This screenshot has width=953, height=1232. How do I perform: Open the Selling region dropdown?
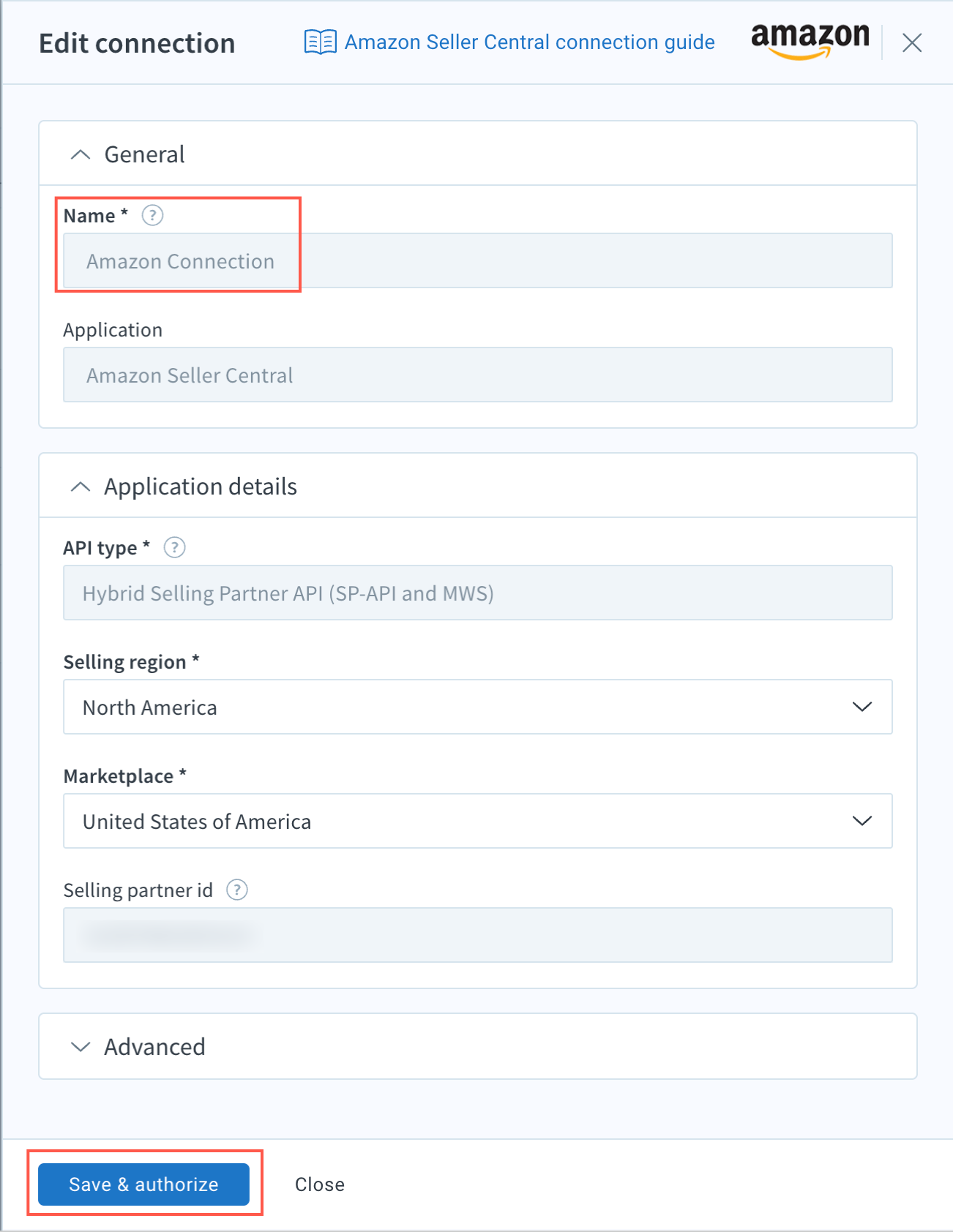pyautogui.click(x=478, y=707)
